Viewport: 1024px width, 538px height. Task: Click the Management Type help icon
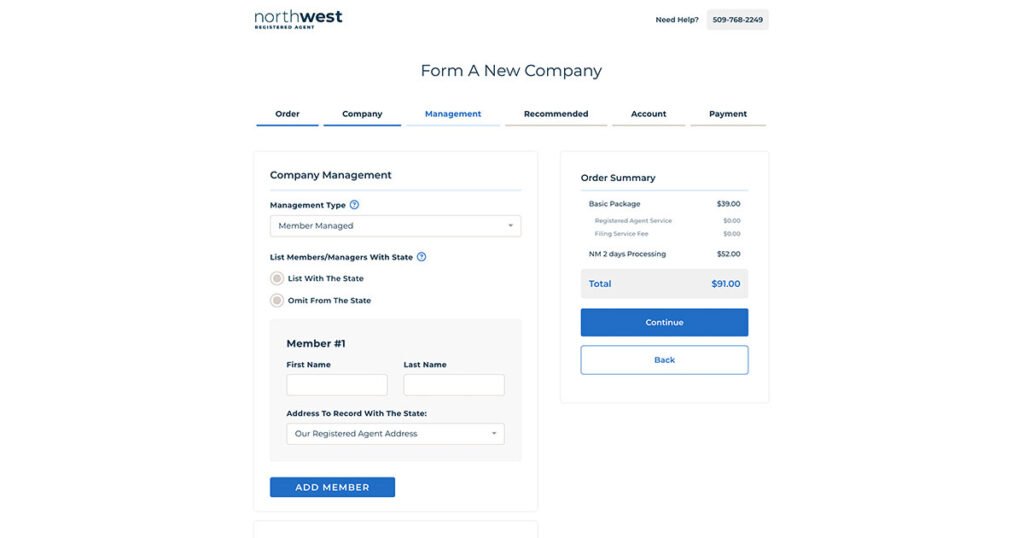point(354,205)
